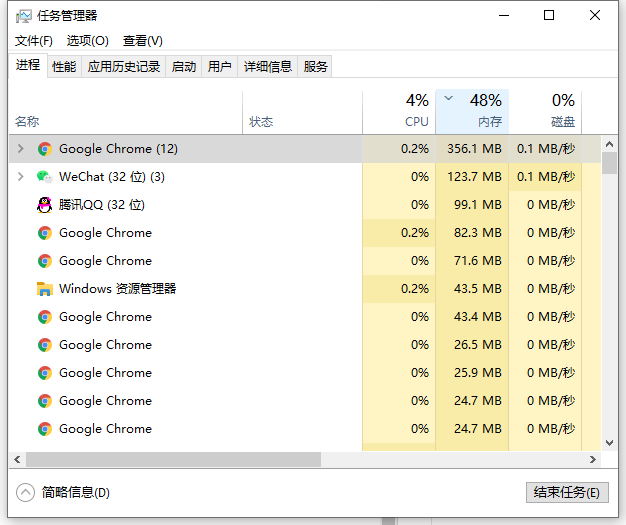Switch to the 应用历史记录 tab
The height and width of the screenshot is (525, 626).
click(x=124, y=67)
